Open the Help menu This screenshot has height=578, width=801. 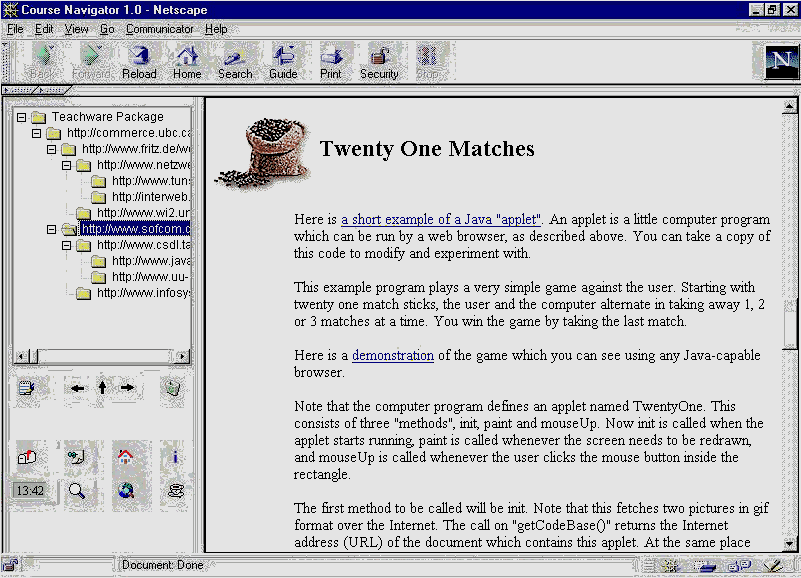216,29
